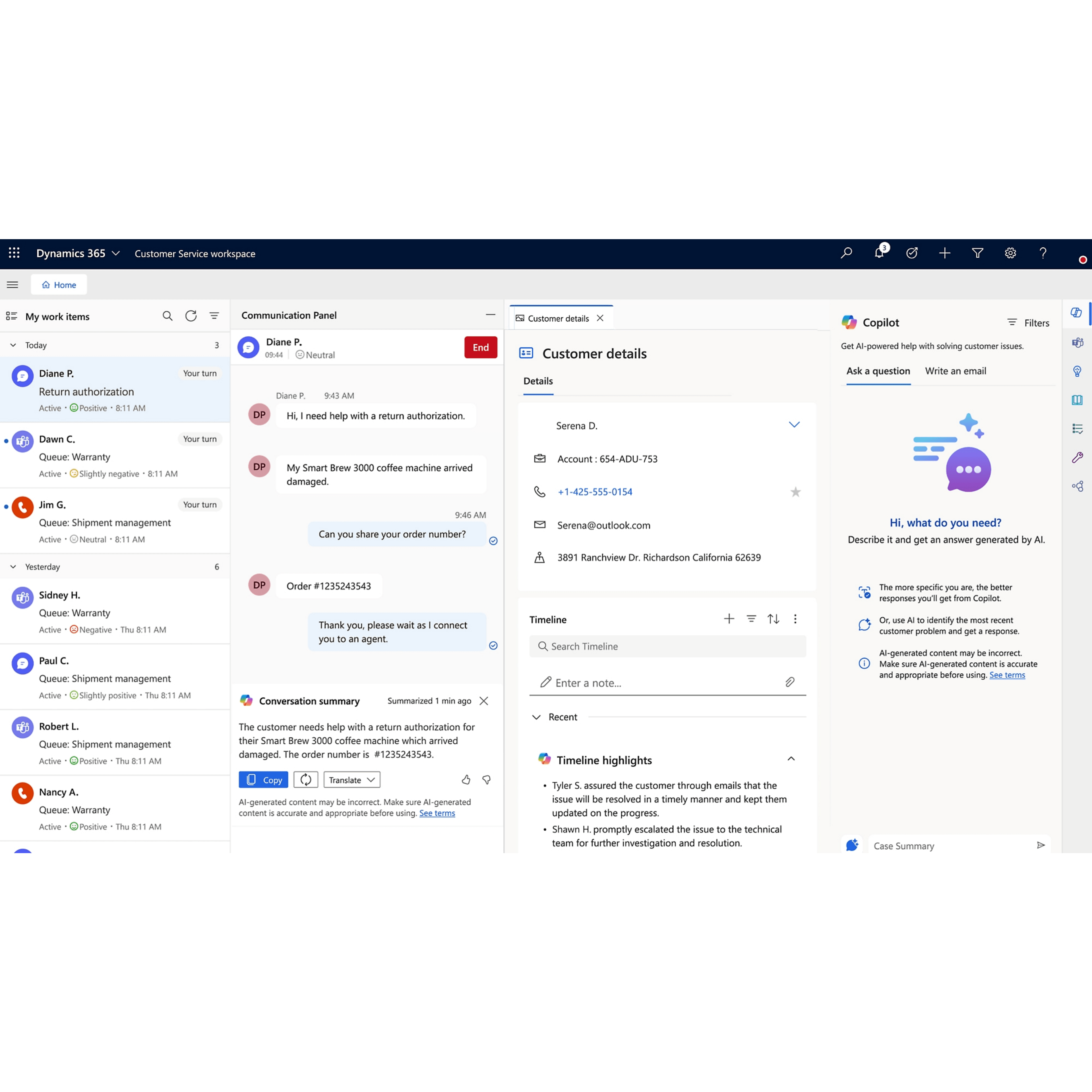
Task: Open Robert L. Shipment management item
Action: point(115,743)
